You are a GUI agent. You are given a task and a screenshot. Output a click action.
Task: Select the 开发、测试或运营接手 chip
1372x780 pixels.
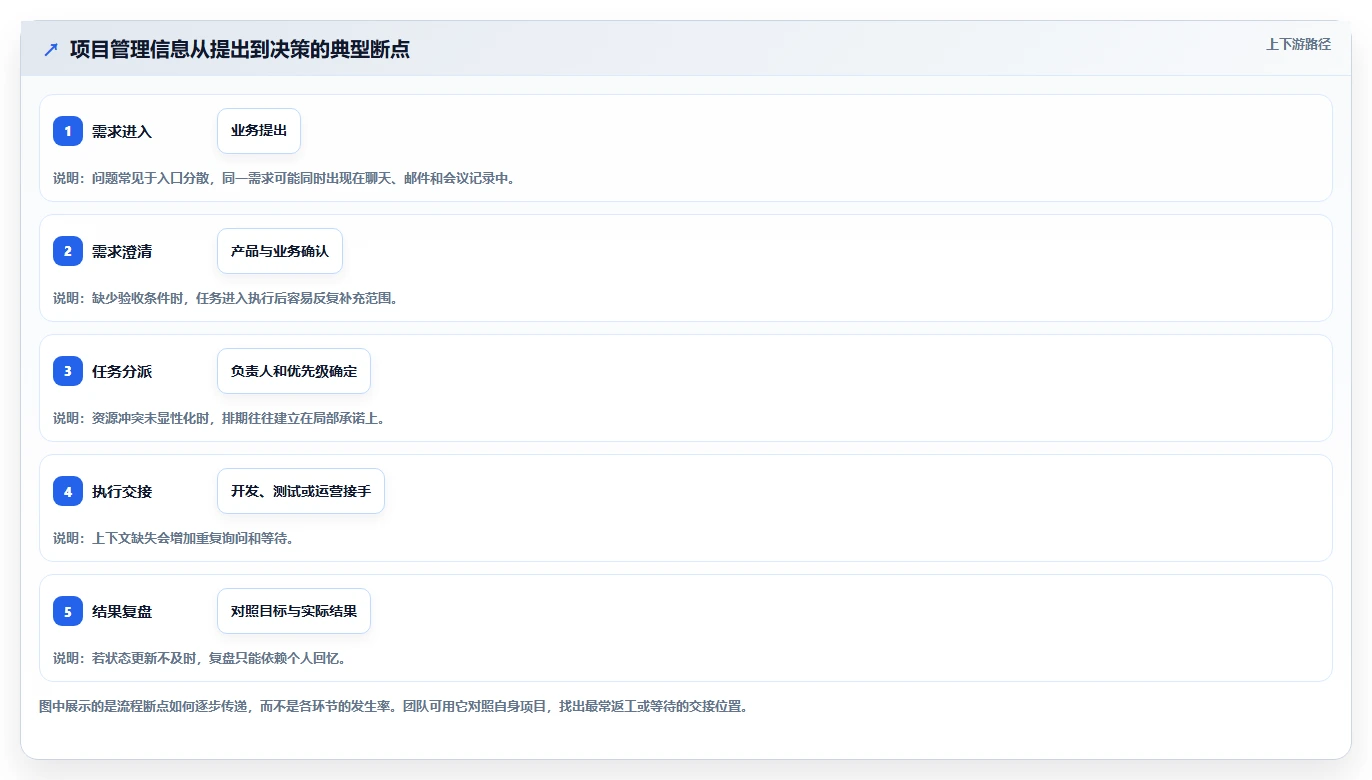[x=301, y=491]
